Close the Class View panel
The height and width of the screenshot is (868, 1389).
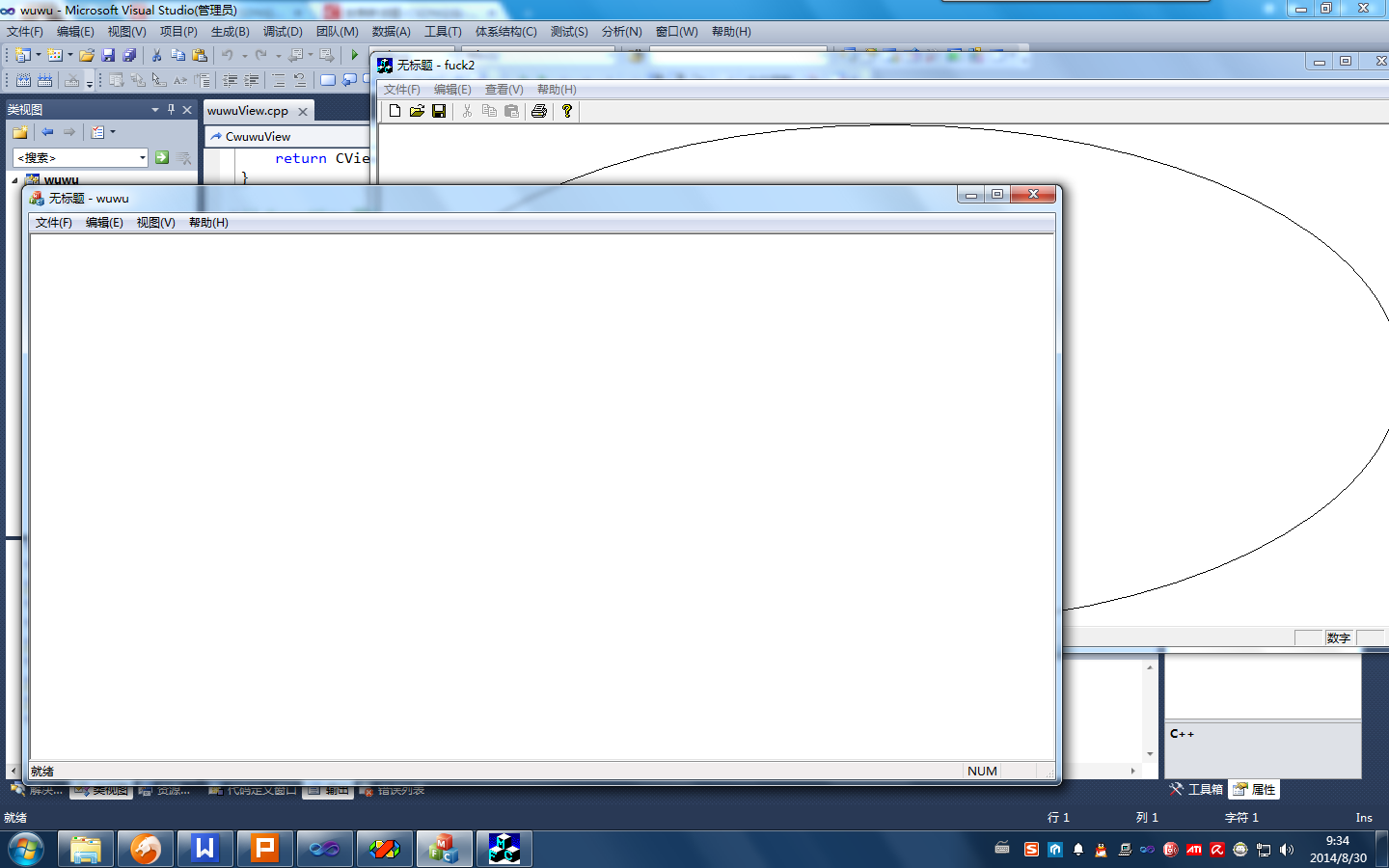187,109
